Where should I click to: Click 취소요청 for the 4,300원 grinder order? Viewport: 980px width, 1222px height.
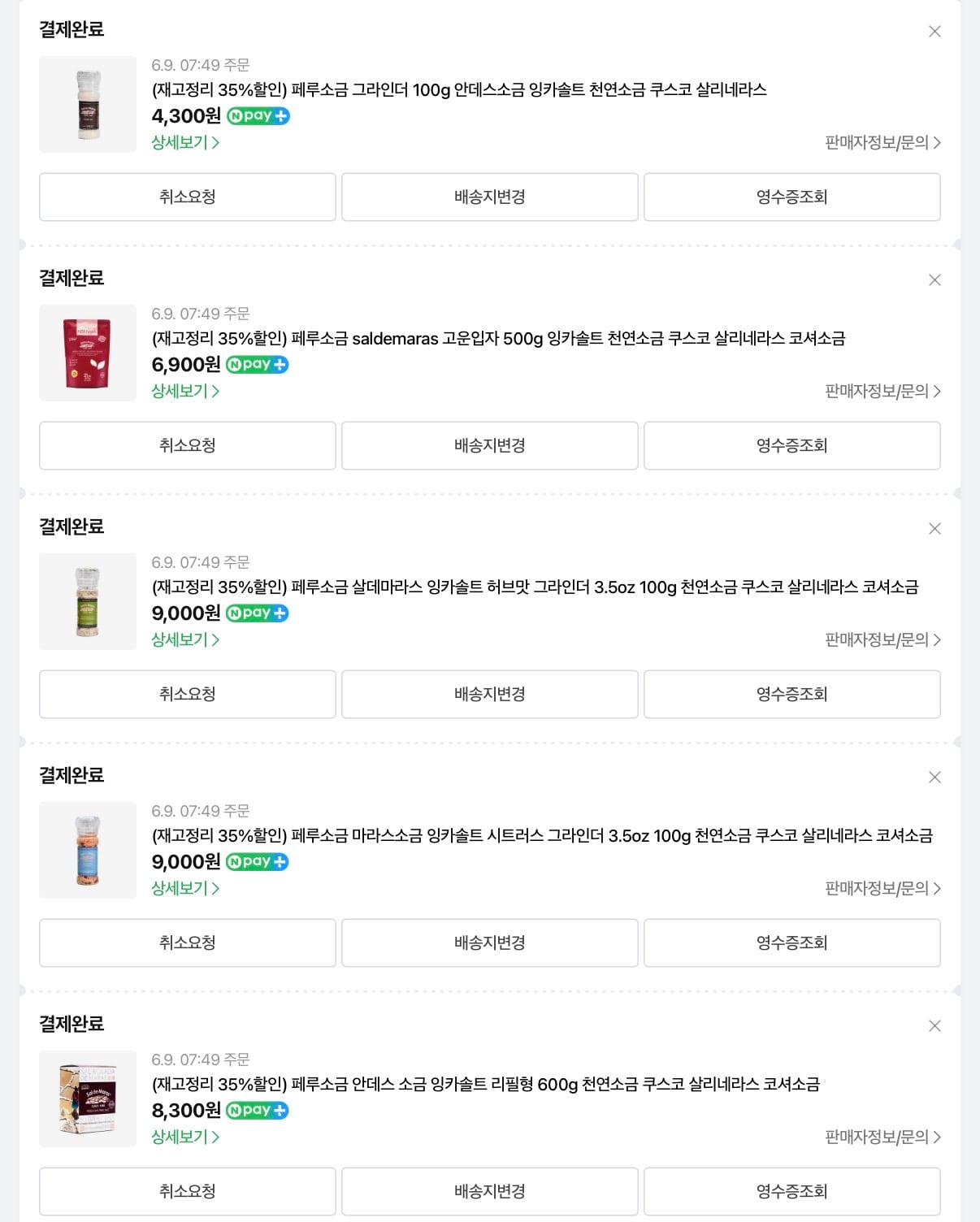188,197
